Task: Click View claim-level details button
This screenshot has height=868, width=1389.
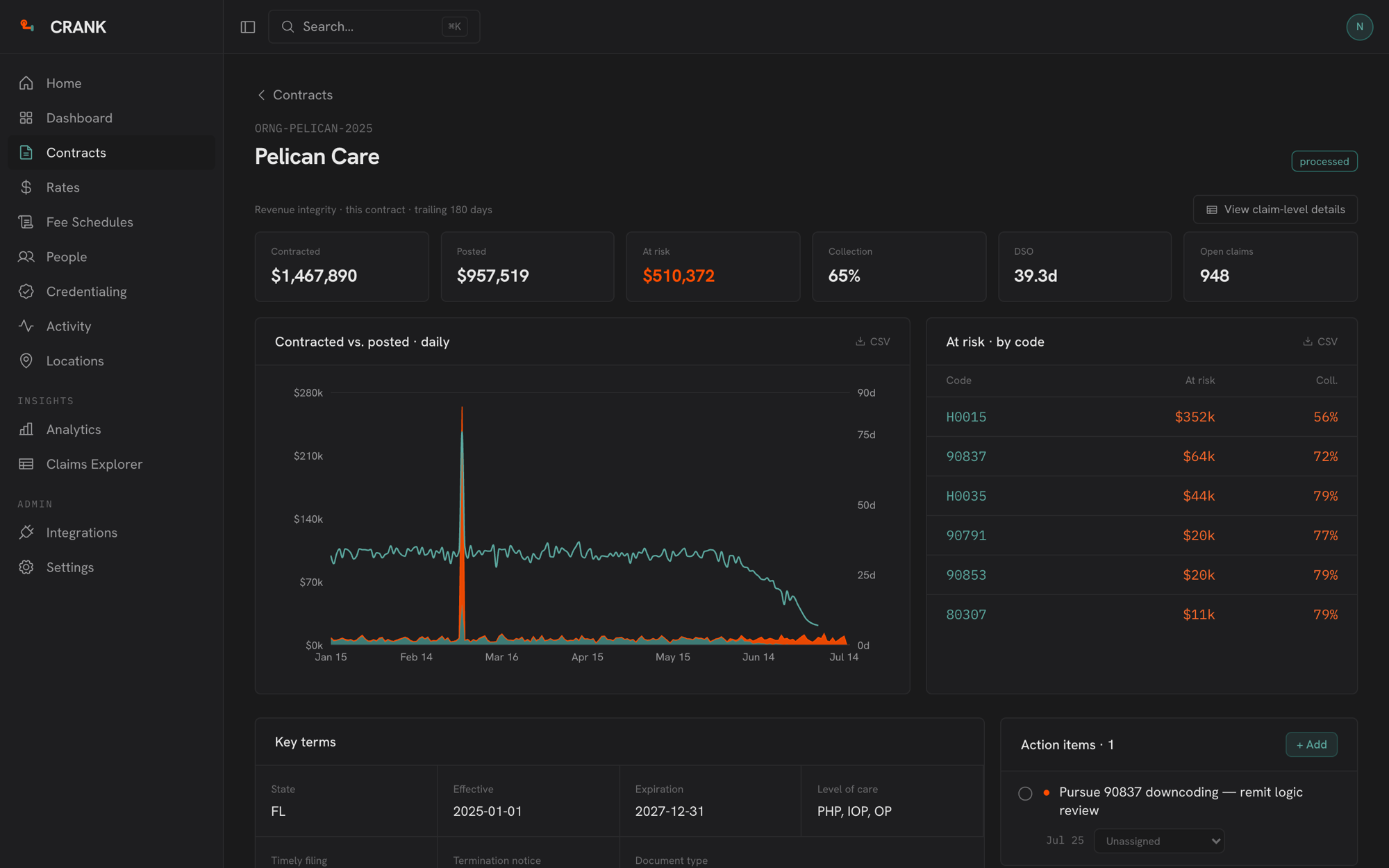Action: (x=1275, y=210)
